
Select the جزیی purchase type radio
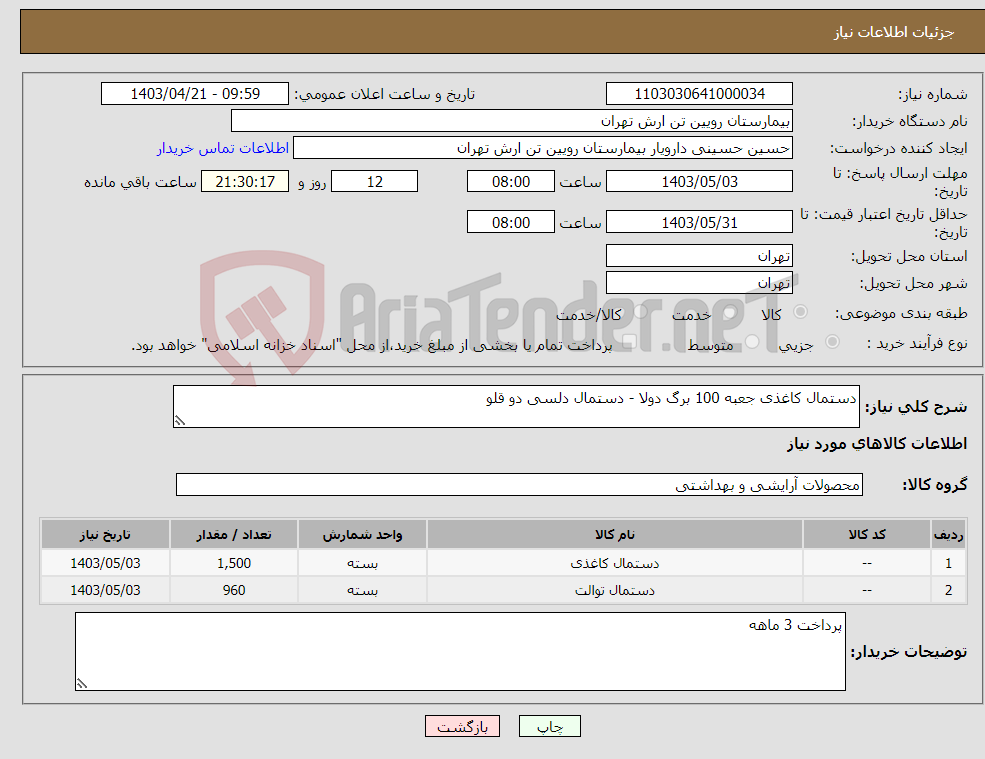tap(832, 342)
